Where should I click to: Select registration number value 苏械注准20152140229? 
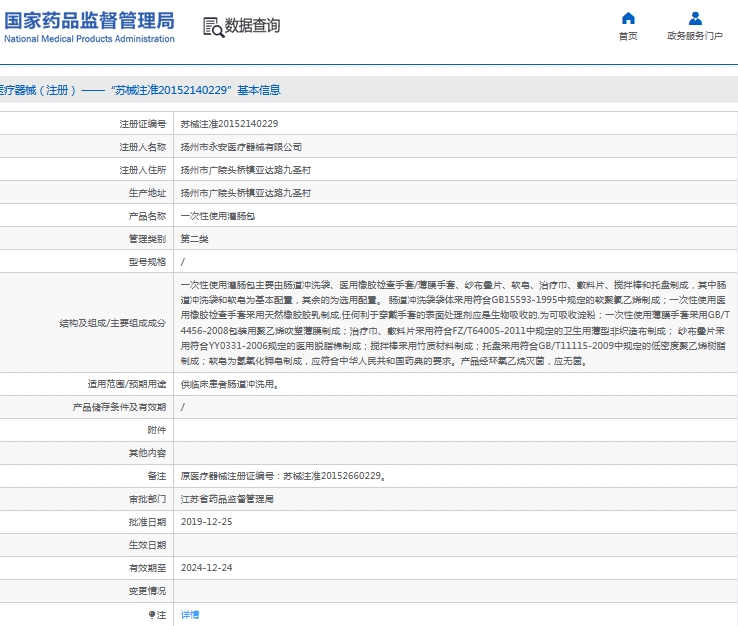point(229,124)
